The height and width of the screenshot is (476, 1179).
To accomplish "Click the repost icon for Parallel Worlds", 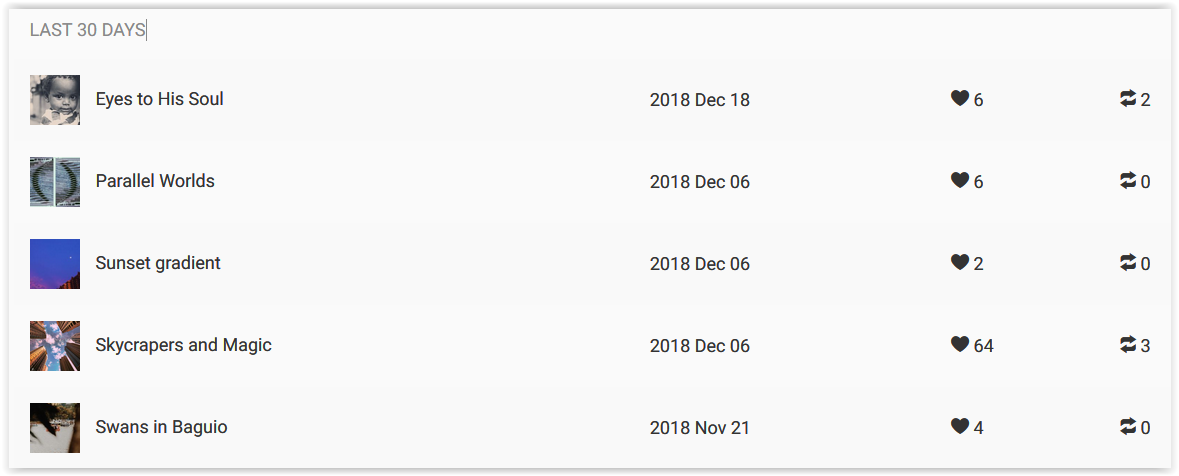I will pyautogui.click(x=1128, y=180).
